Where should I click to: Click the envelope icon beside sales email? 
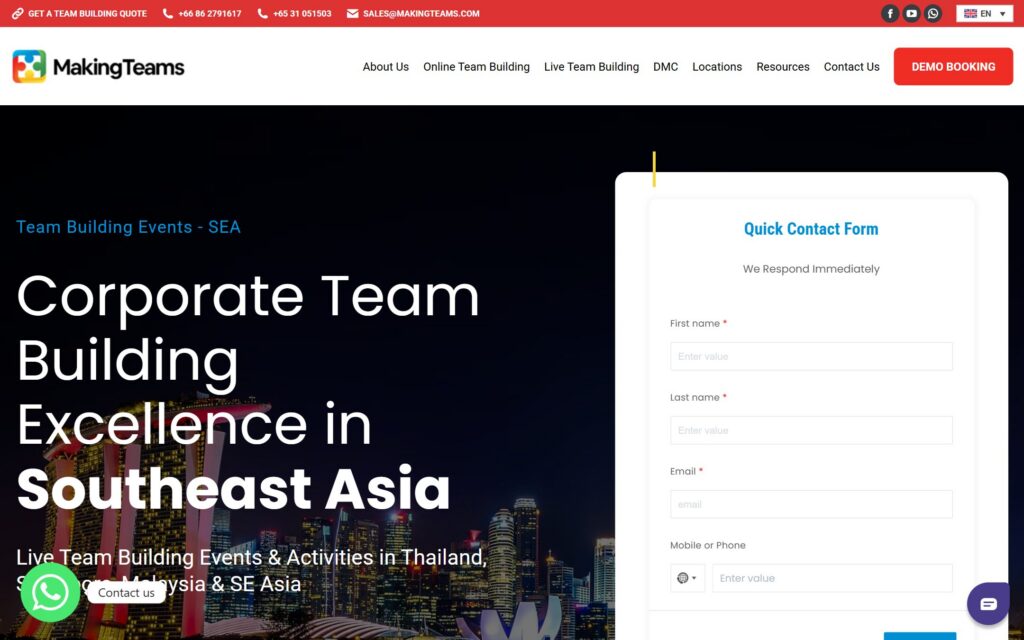[353, 13]
